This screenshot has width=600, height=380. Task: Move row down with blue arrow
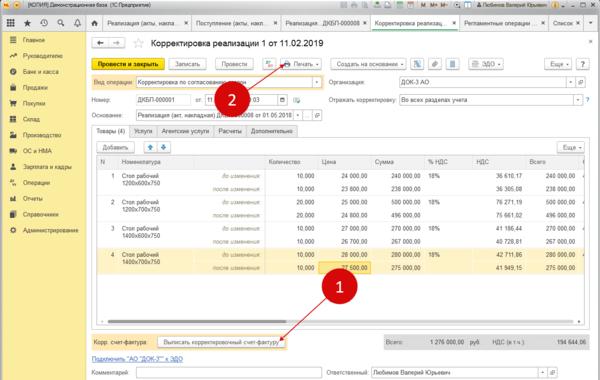(163, 147)
